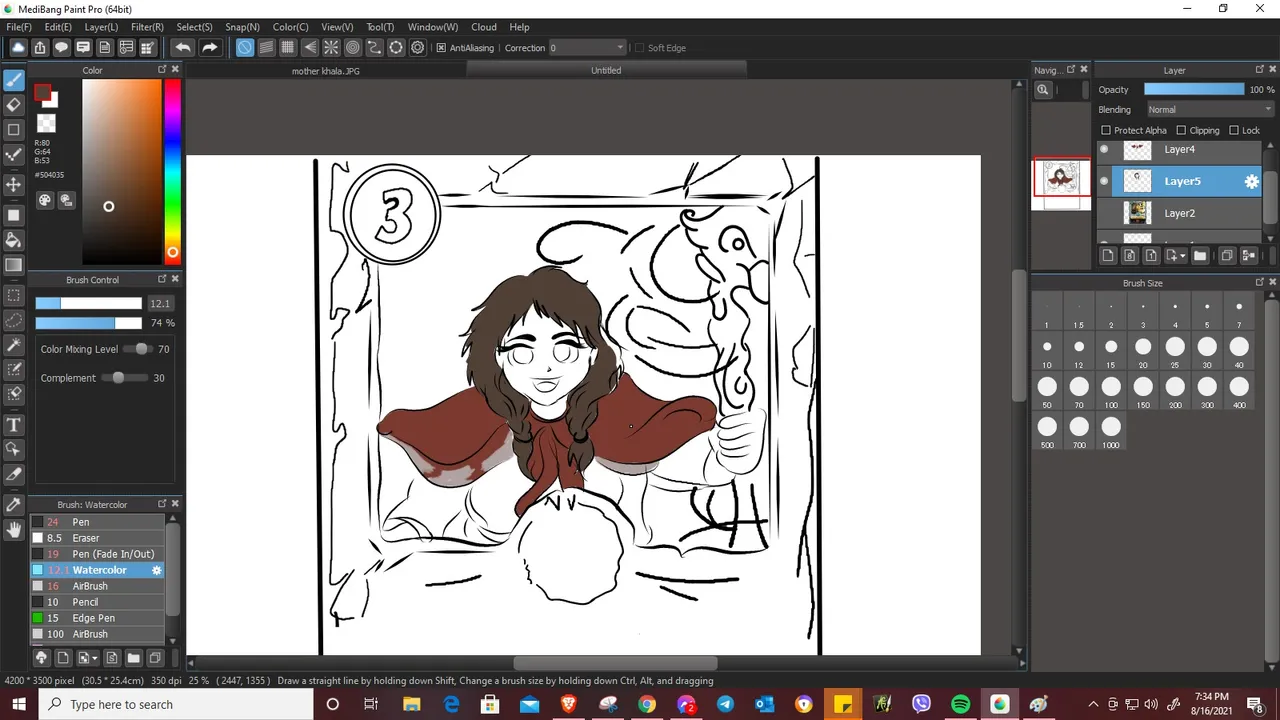Select the Magic Wand tool
The image size is (1280, 720).
pos(14,345)
